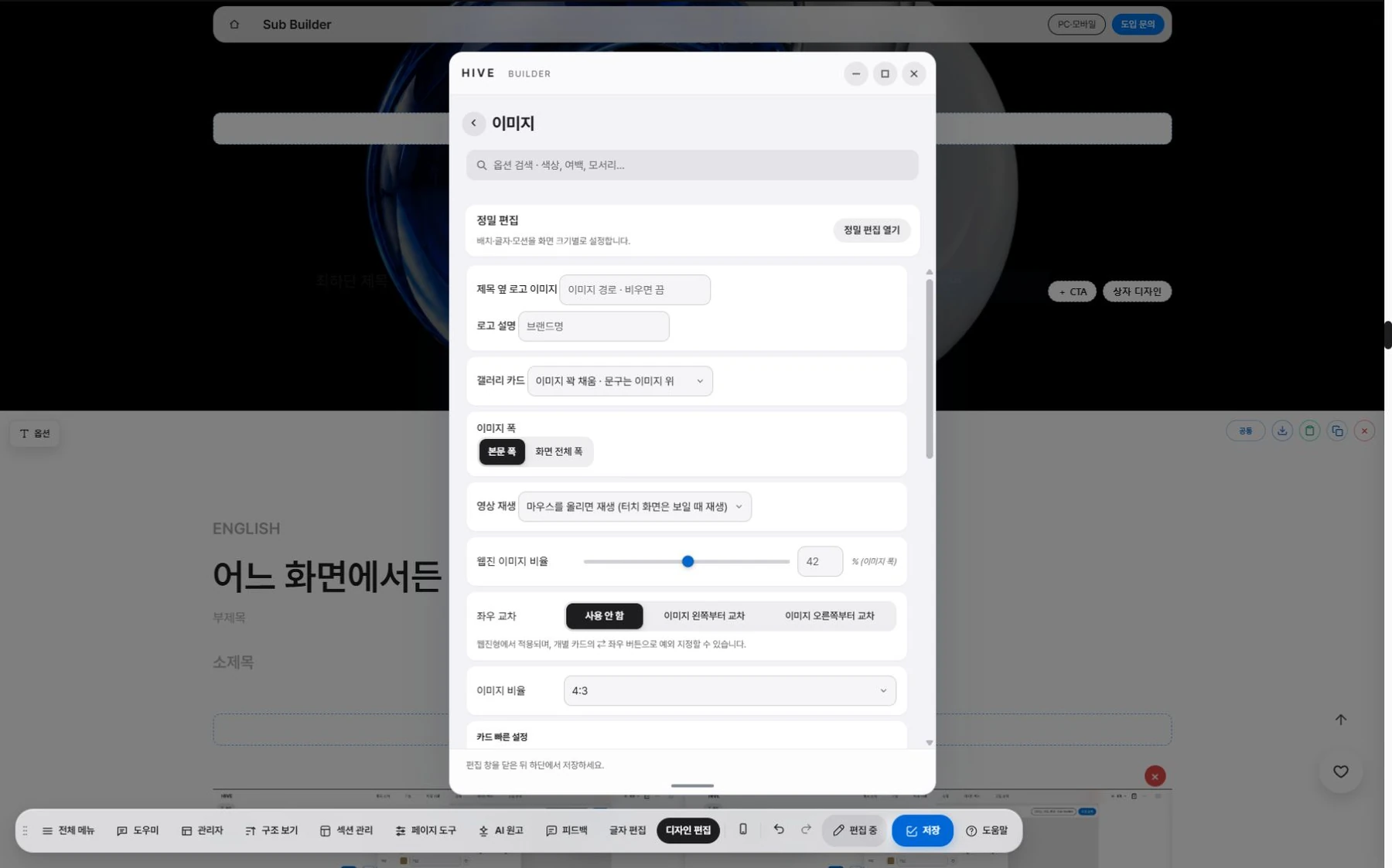Screen dimensions: 1392x868
Task: Click the green clipboard paste icon
Action: (x=1309, y=431)
